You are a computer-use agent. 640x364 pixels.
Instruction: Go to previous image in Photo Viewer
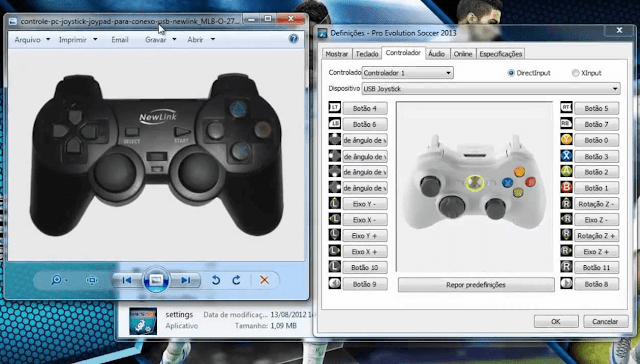(x=127, y=280)
